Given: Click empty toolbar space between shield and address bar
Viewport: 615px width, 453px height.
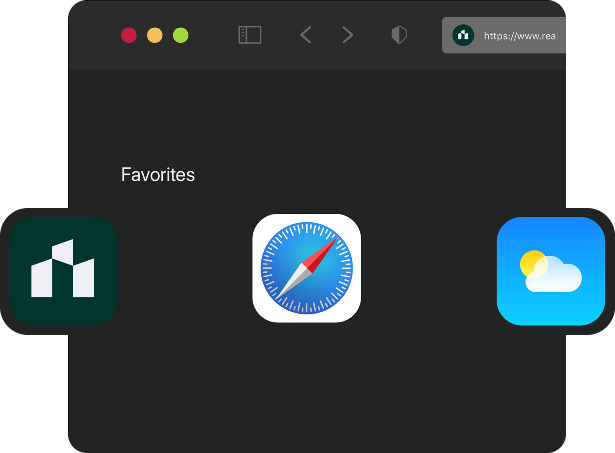Looking at the screenshot, I should [x=425, y=35].
